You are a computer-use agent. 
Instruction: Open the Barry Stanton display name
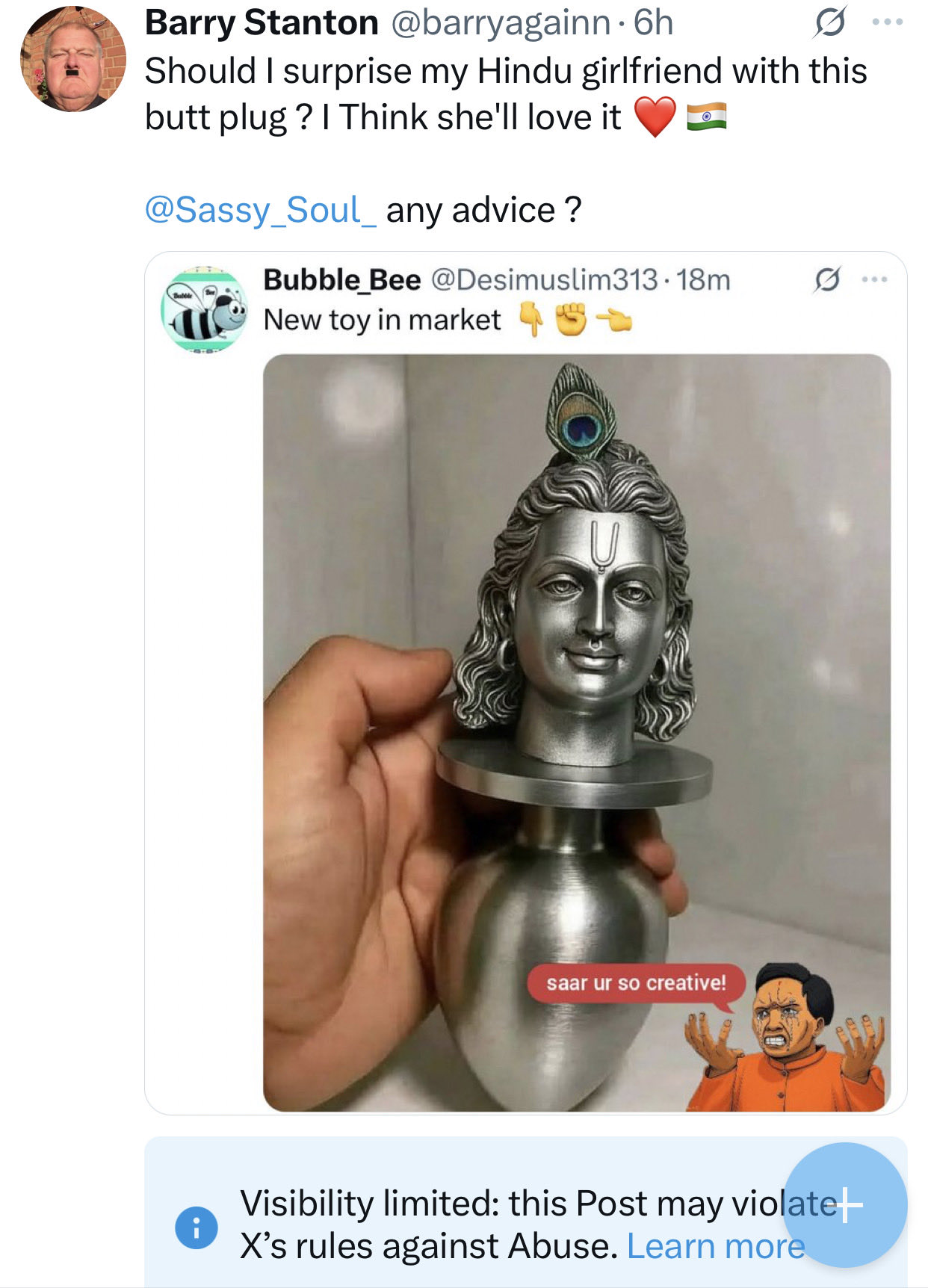coord(262,22)
